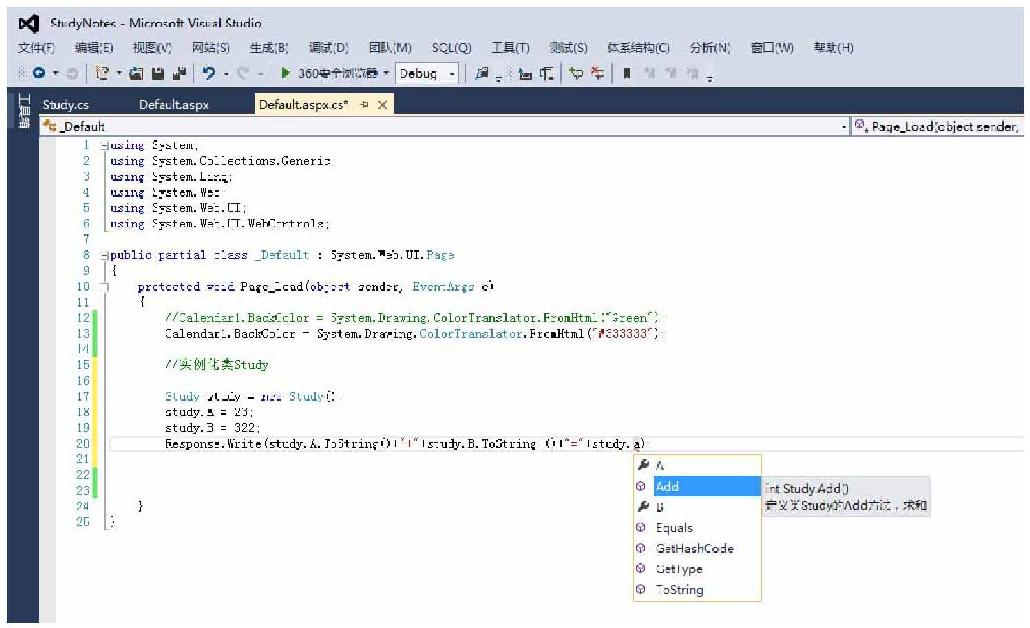Pin the Default.aspx.cs tab
Image resolution: width=1030 pixels, height=628 pixels.
point(365,104)
